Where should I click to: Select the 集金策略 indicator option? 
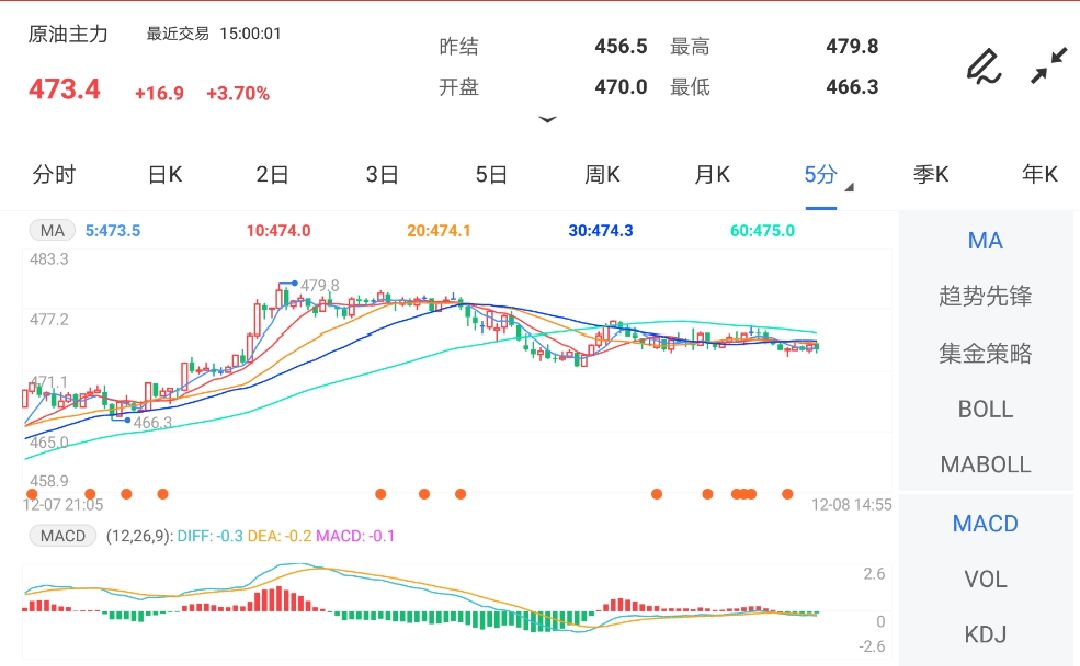click(985, 353)
